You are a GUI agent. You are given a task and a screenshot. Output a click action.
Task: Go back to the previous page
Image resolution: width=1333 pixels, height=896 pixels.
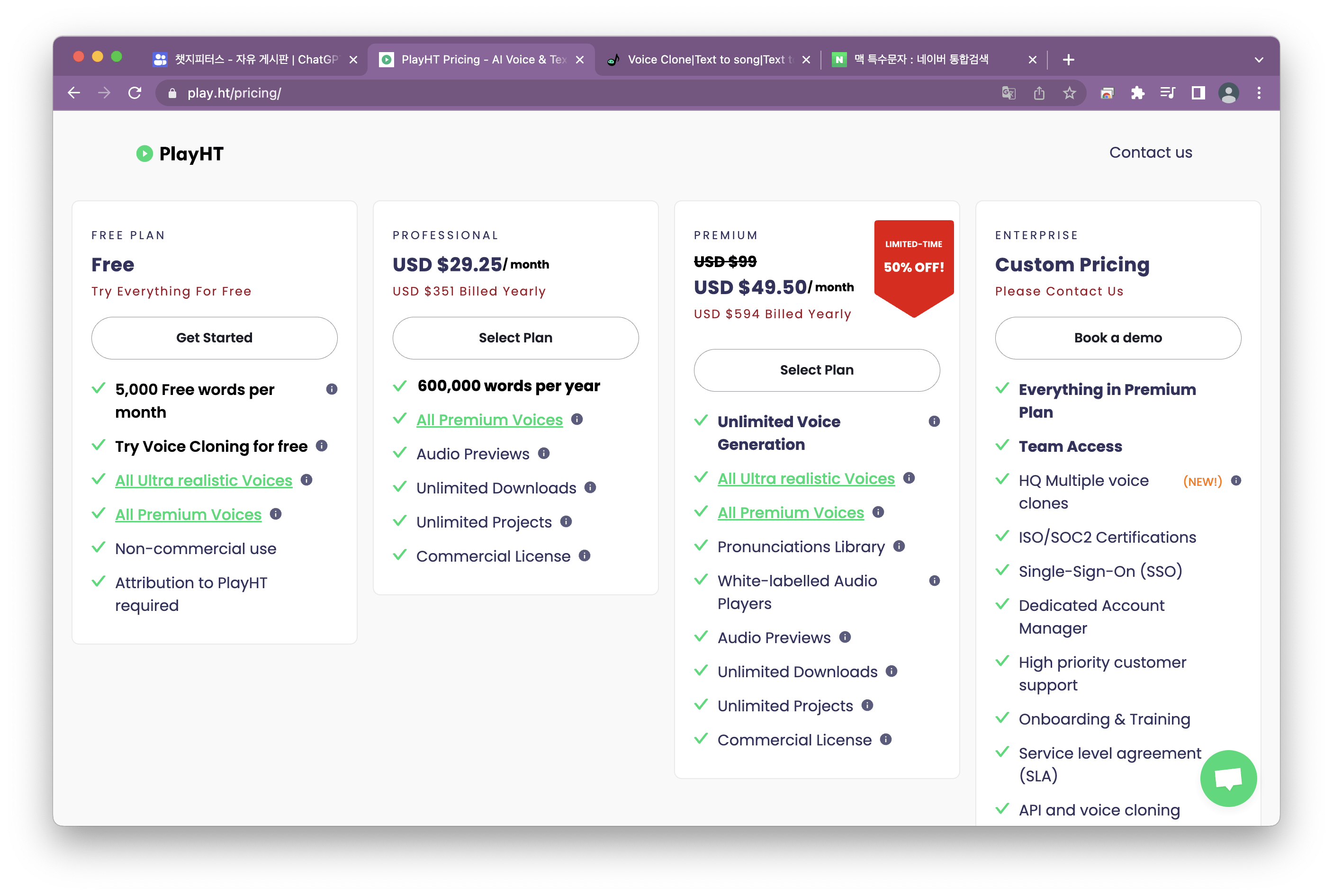pos(74,92)
